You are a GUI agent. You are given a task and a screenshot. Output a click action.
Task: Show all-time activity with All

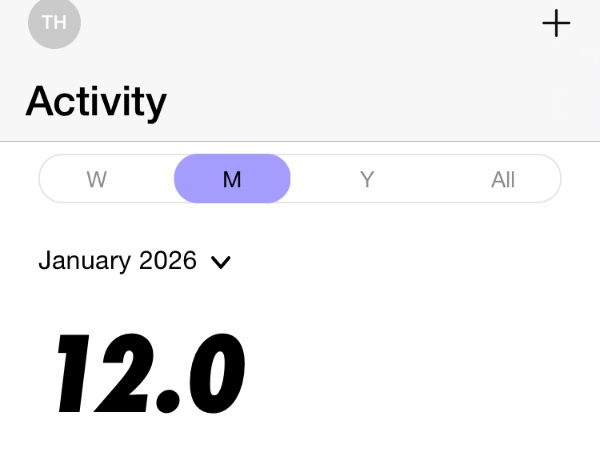pyautogui.click(x=503, y=180)
